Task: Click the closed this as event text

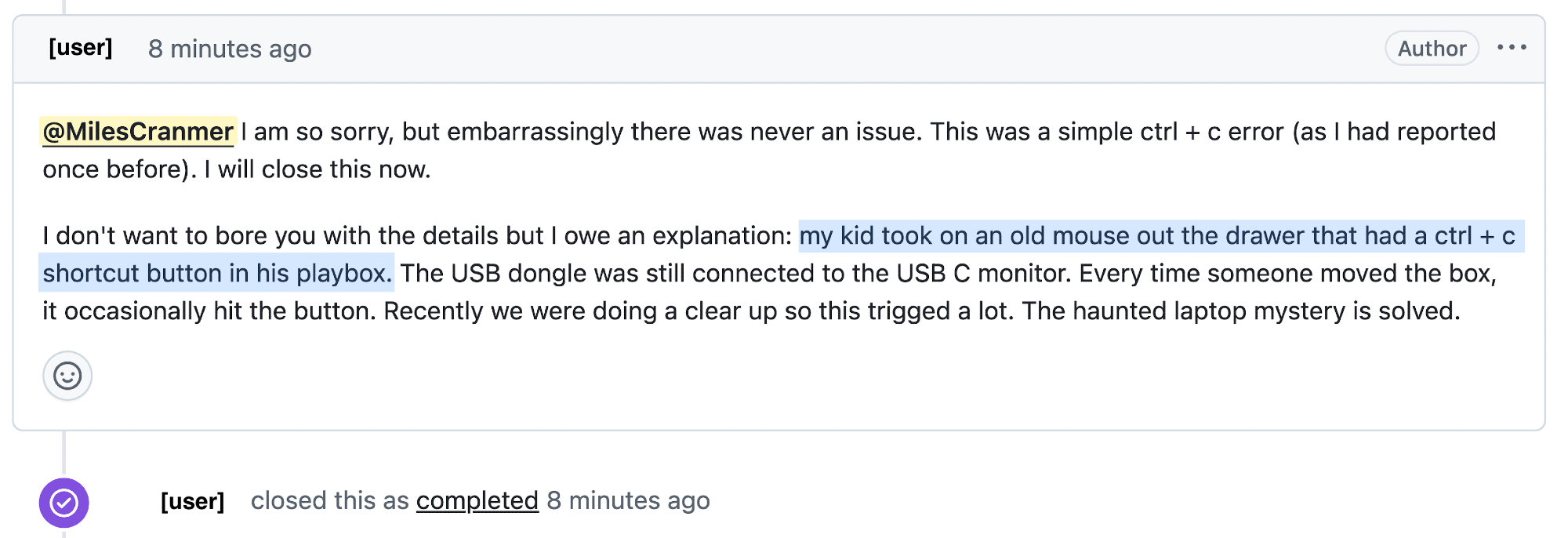Action: (x=330, y=500)
